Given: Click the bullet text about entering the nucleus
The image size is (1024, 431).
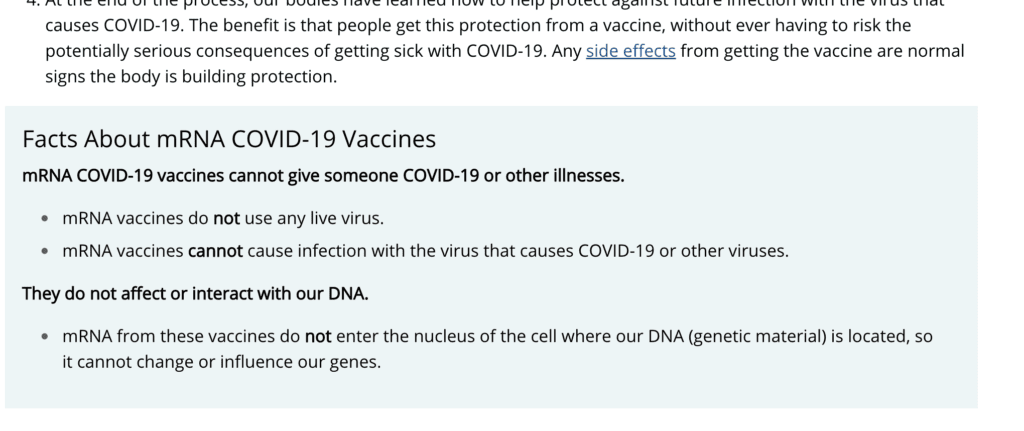Looking at the screenshot, I should pyautogui.click(x=497, y=349).
